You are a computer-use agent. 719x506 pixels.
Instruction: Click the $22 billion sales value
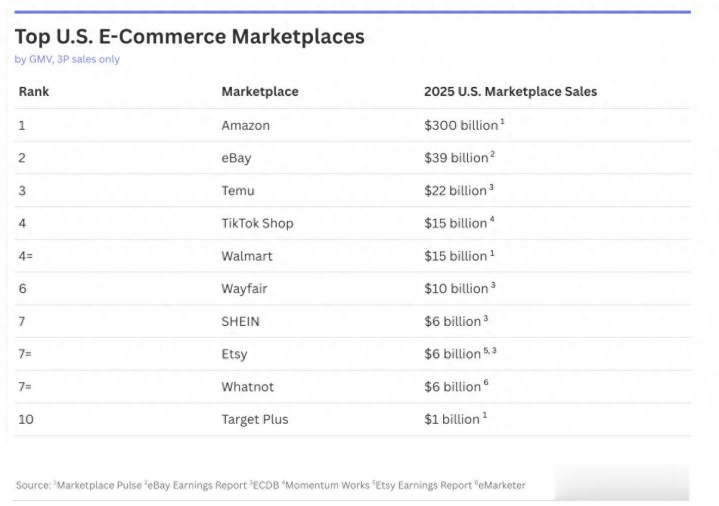(456, 191)
